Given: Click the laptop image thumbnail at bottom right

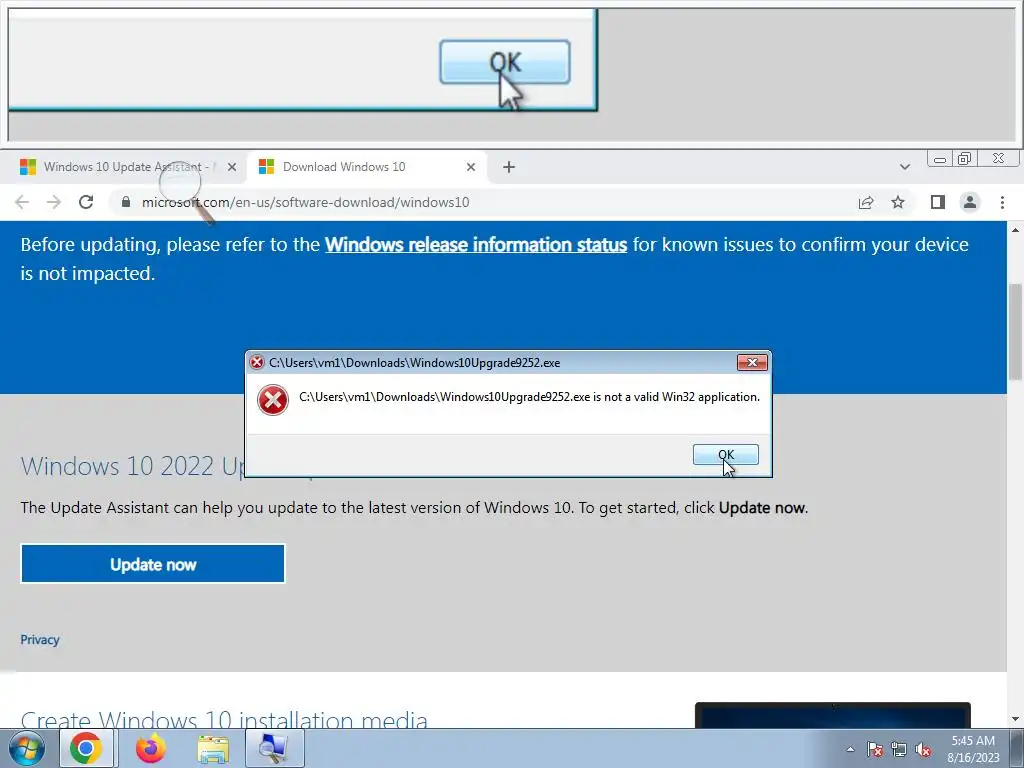Looking at the screenshot, I should [x=833, y=716].
